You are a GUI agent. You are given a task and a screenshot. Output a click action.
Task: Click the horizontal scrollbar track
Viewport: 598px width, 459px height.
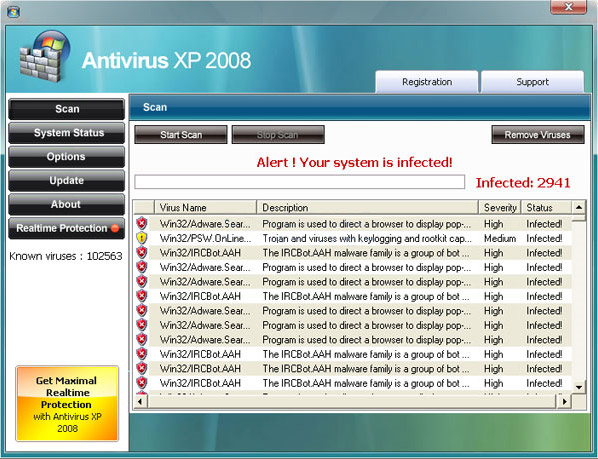pos(352,401)
